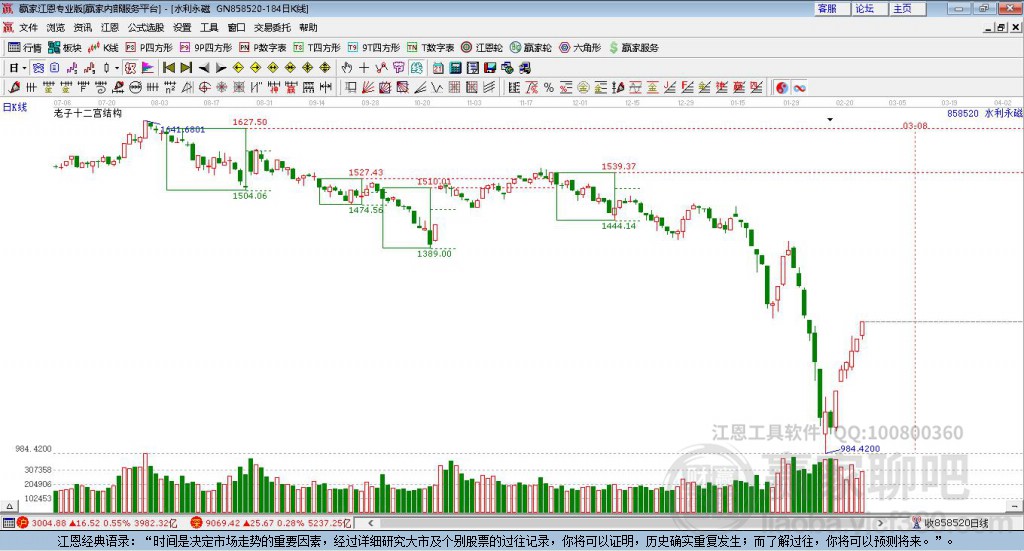The width and height of the screenshot is (1024, 551).
Task: Open the T四方形 tool
Action: point(317,48)
